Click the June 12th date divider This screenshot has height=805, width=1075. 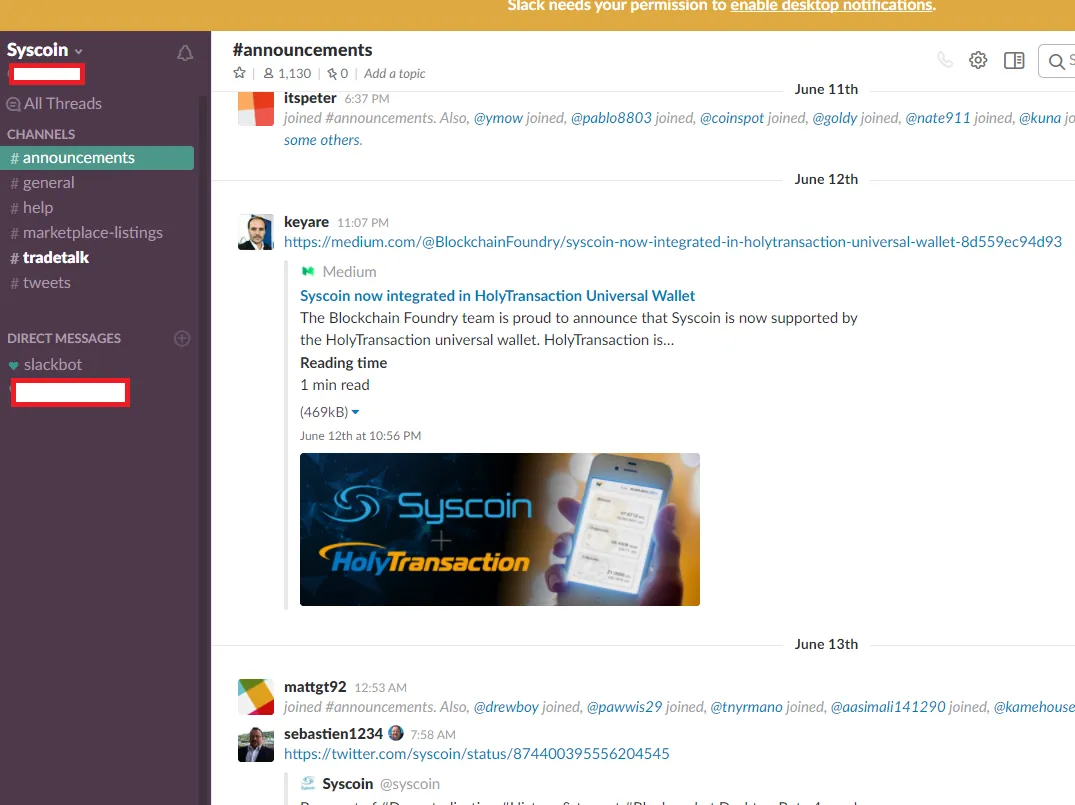(826, 179)
